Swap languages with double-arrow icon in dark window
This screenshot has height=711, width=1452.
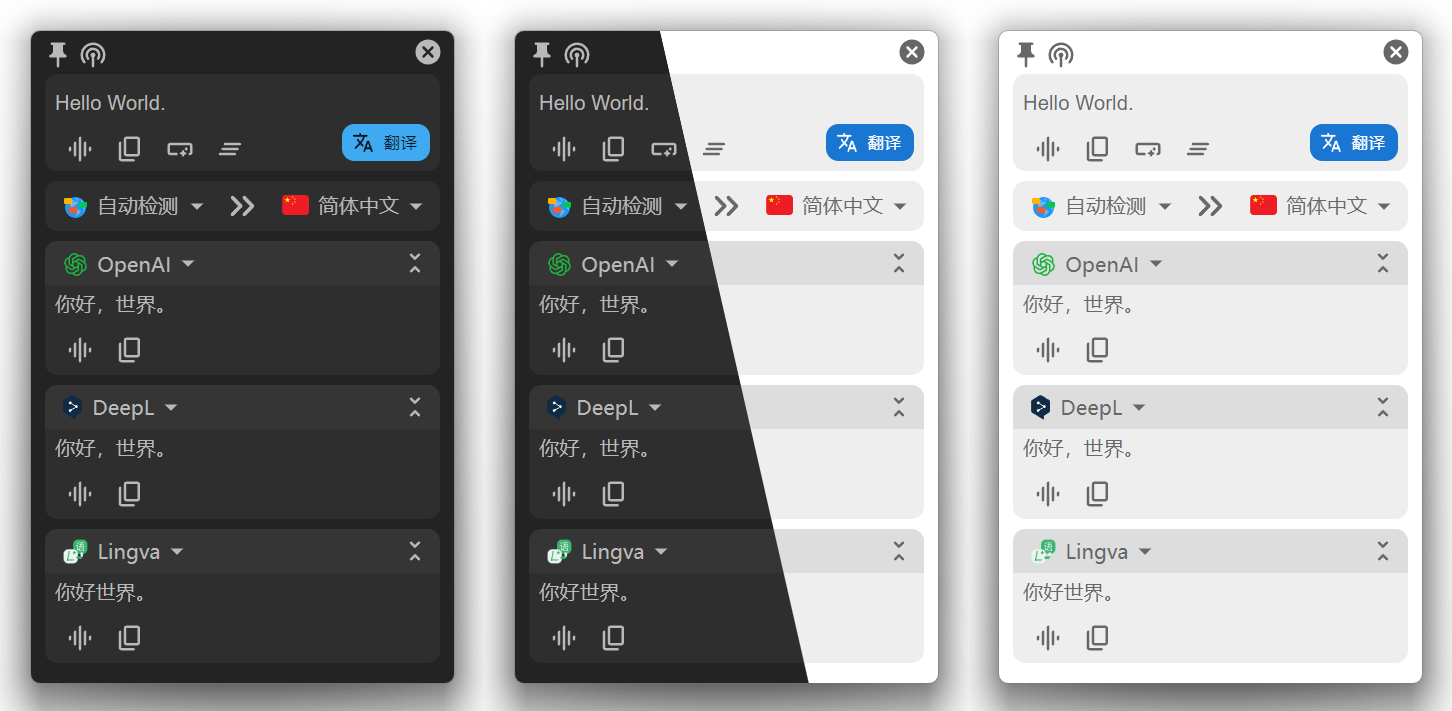point(242,206)
